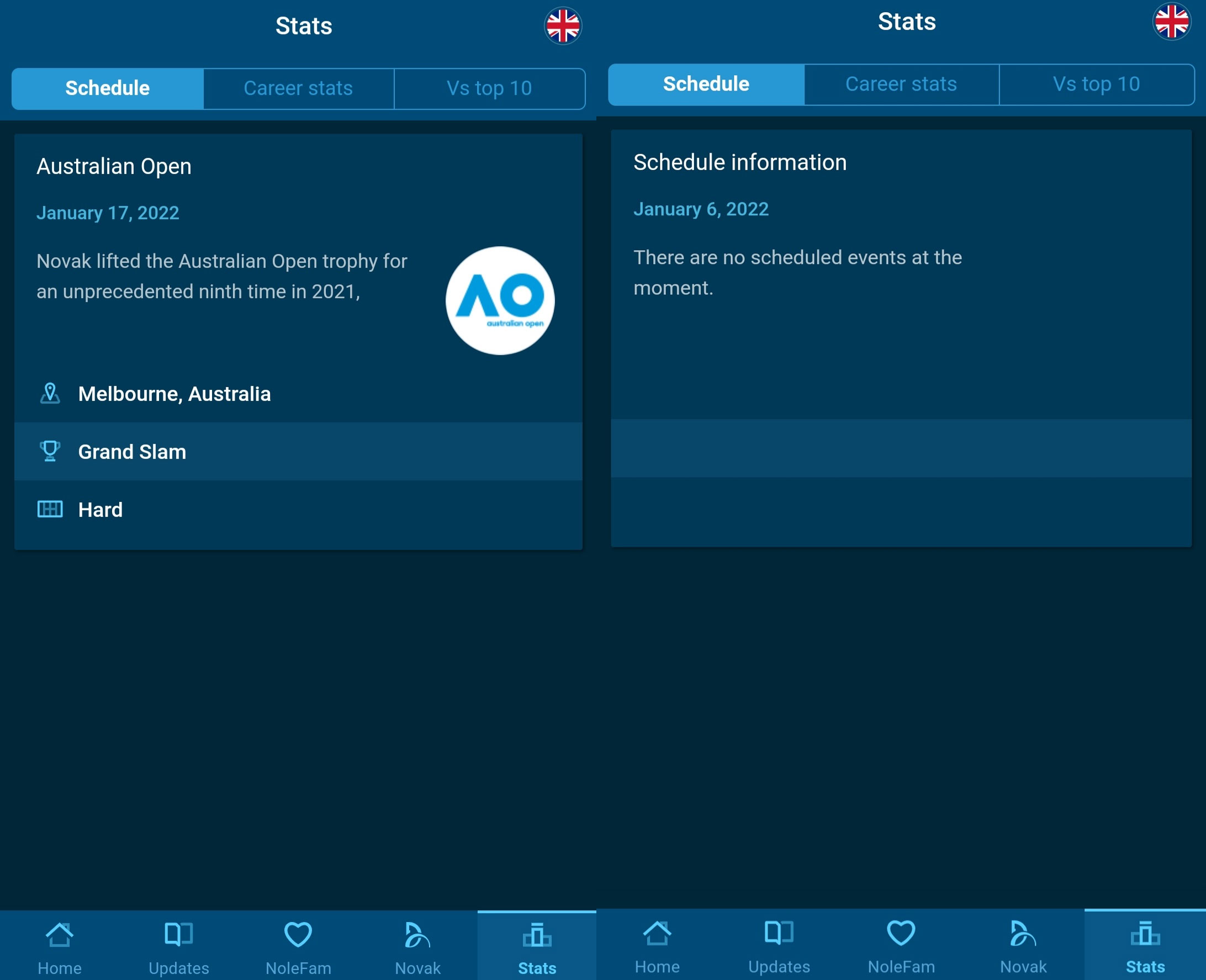1206x980 pixels.
Task: Open NoleFam heart in right bottom bar
Action: 901,946
